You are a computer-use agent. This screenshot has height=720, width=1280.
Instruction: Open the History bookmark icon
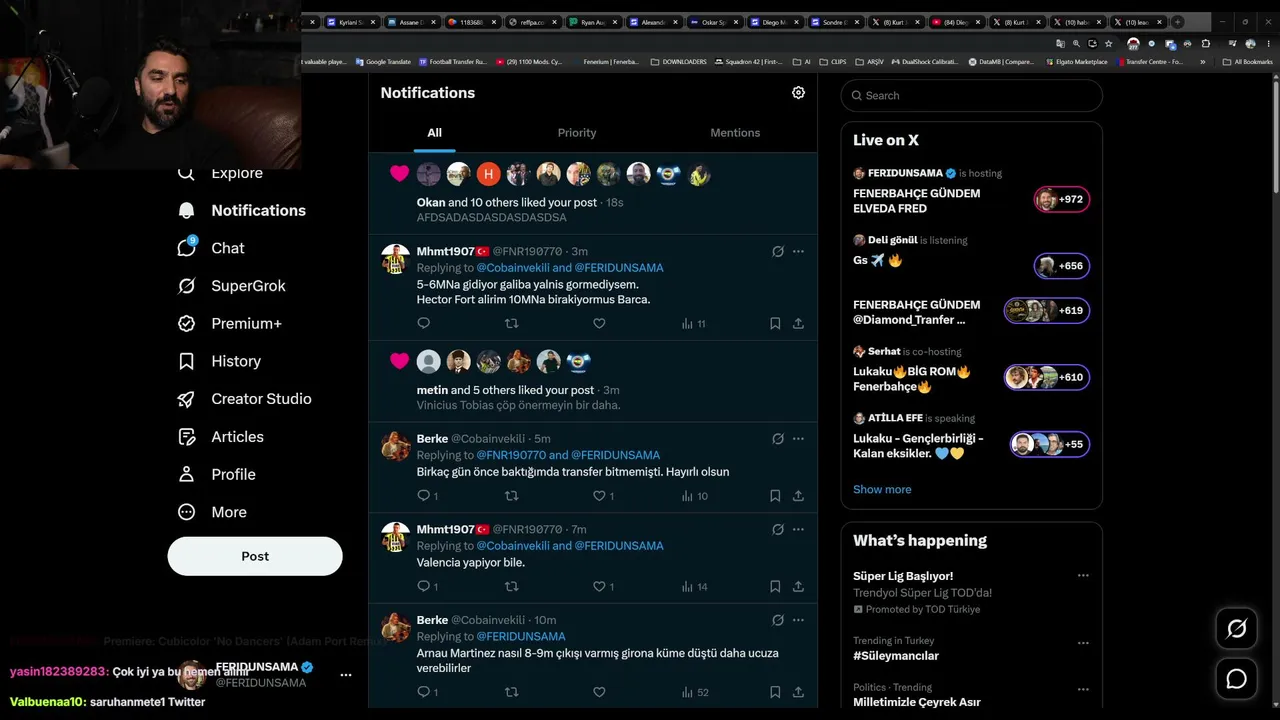pos(186,361)
